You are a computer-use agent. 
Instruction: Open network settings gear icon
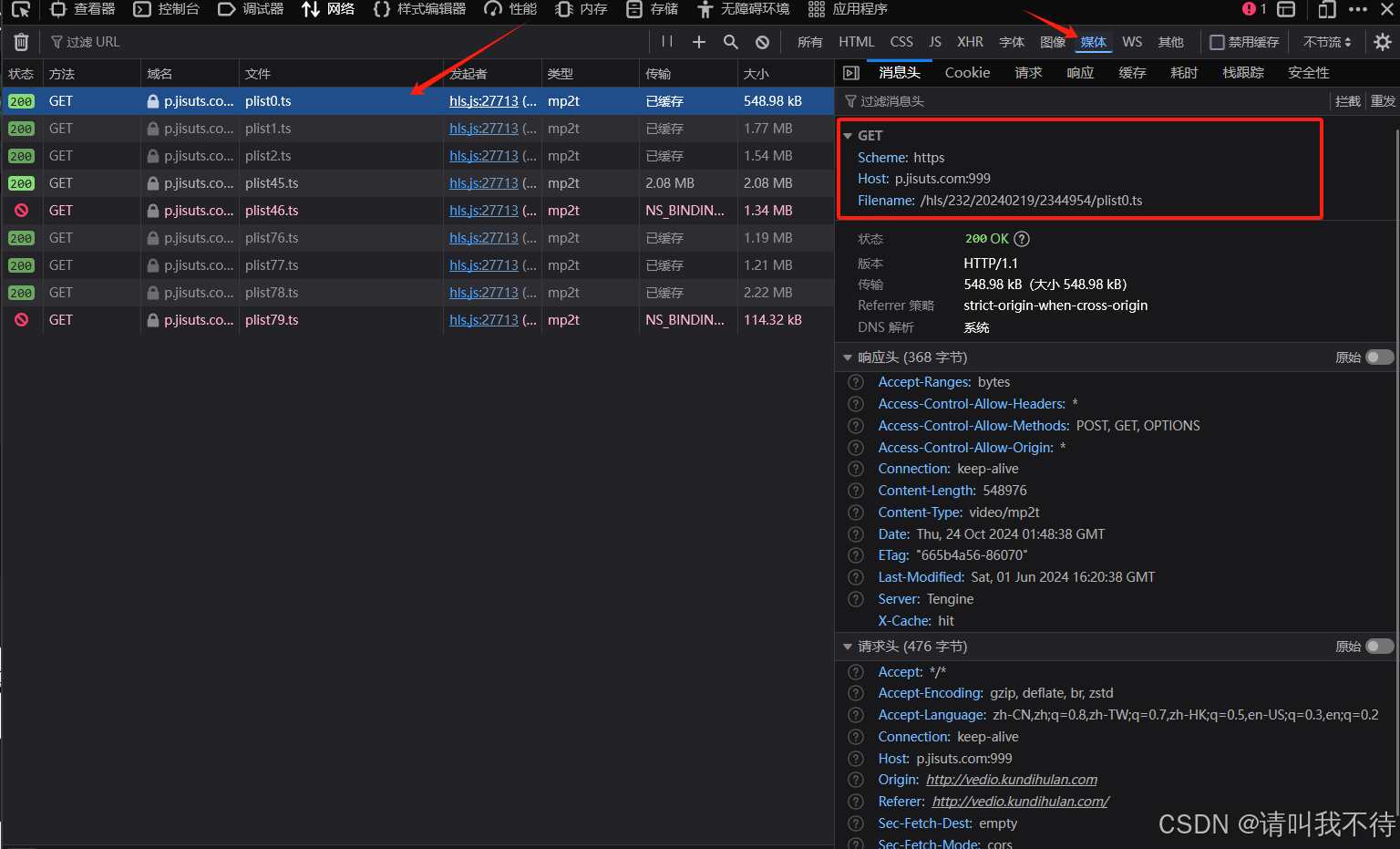(1382, 42)
